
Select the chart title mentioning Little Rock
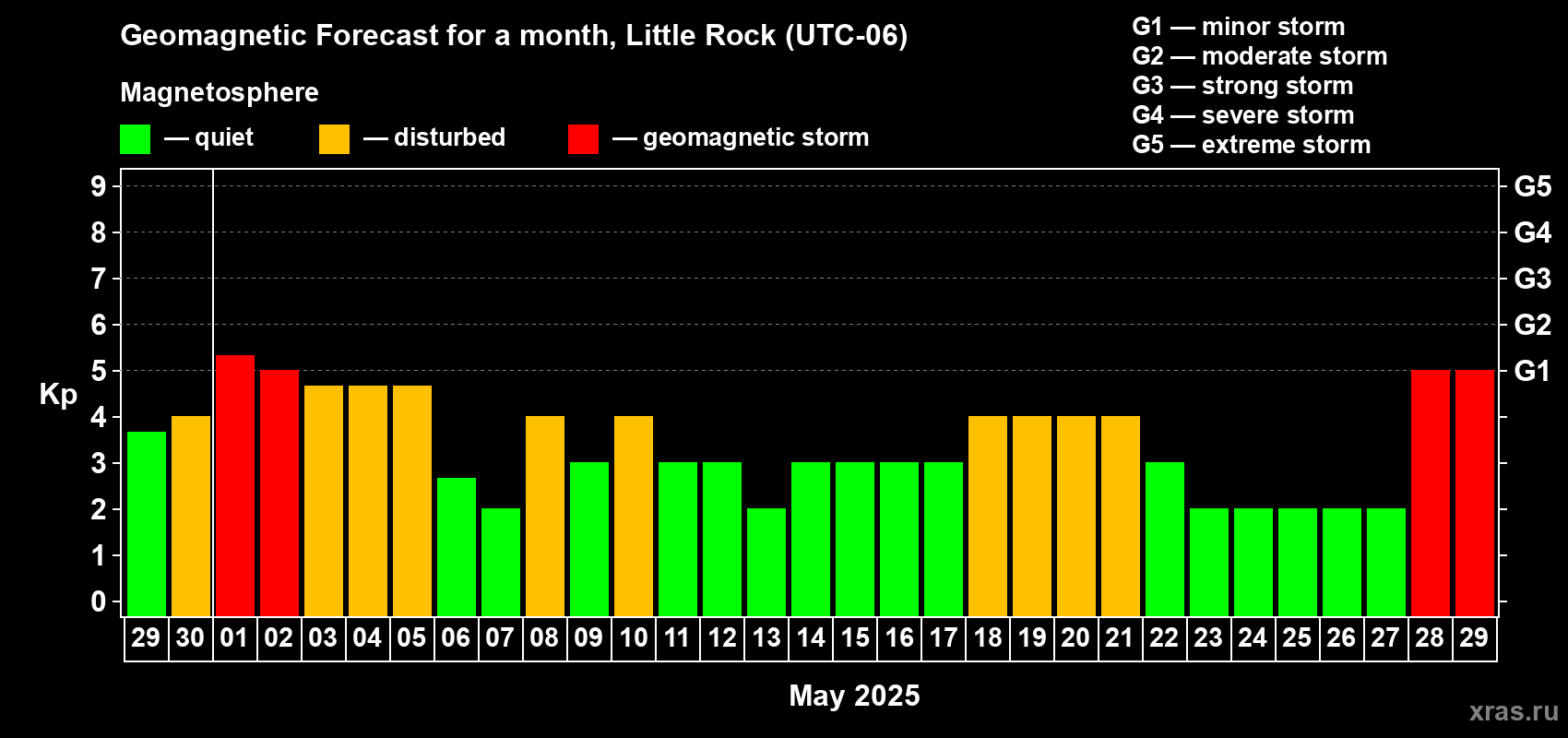[x=514, y=36]
